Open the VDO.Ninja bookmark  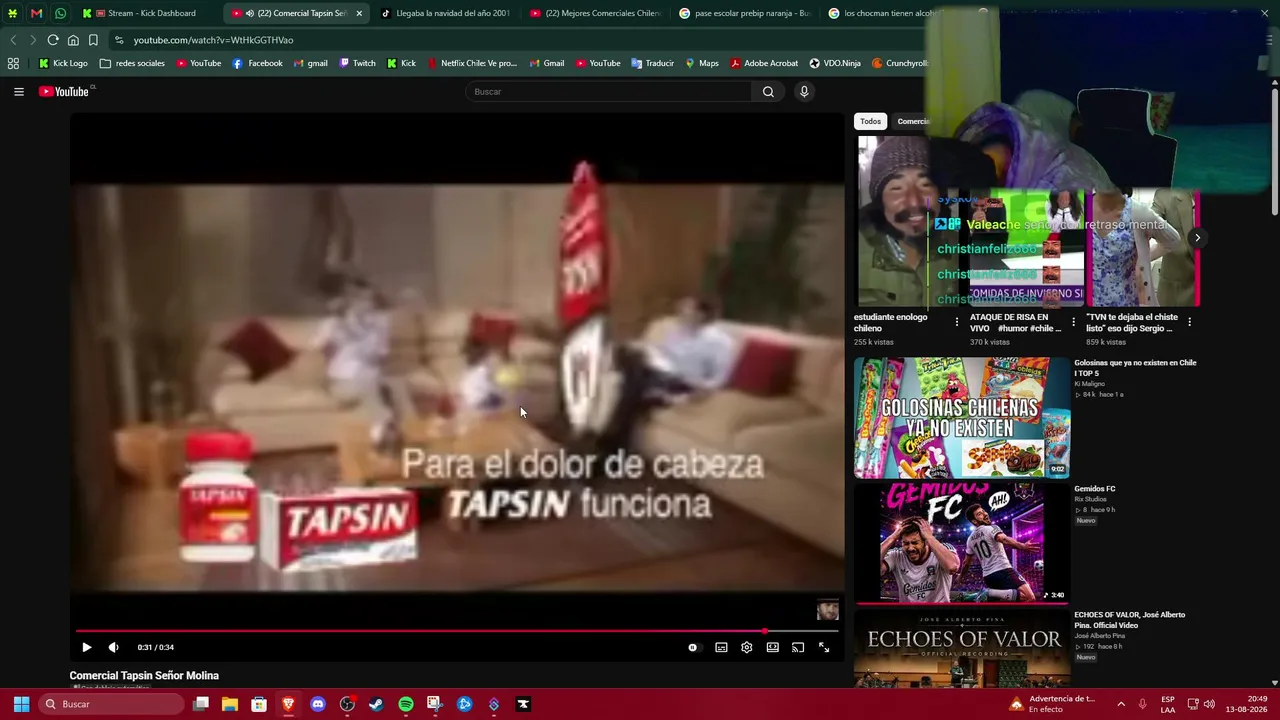tap(835, 63)
